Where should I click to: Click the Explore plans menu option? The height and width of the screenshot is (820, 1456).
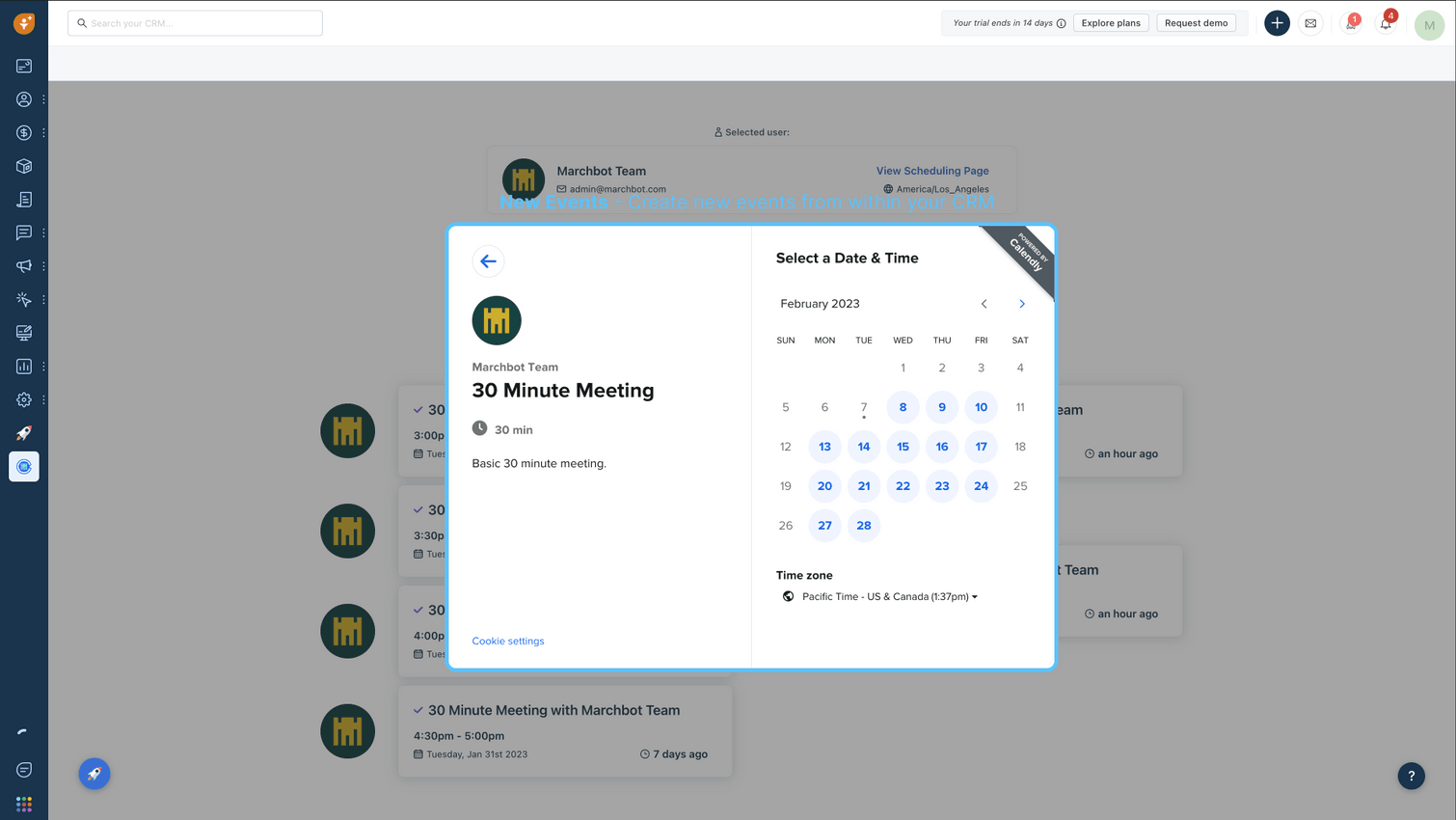coord(1111,22)
